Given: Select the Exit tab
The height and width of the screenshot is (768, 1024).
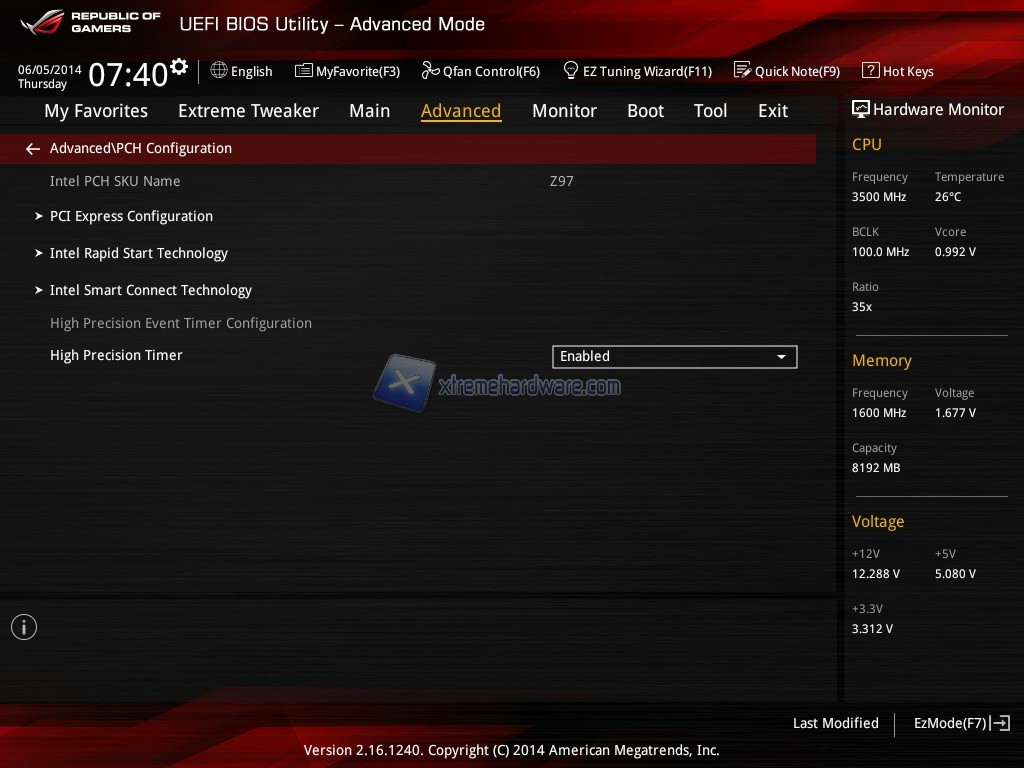Looking at the screenshot, I should click(772, 111).
